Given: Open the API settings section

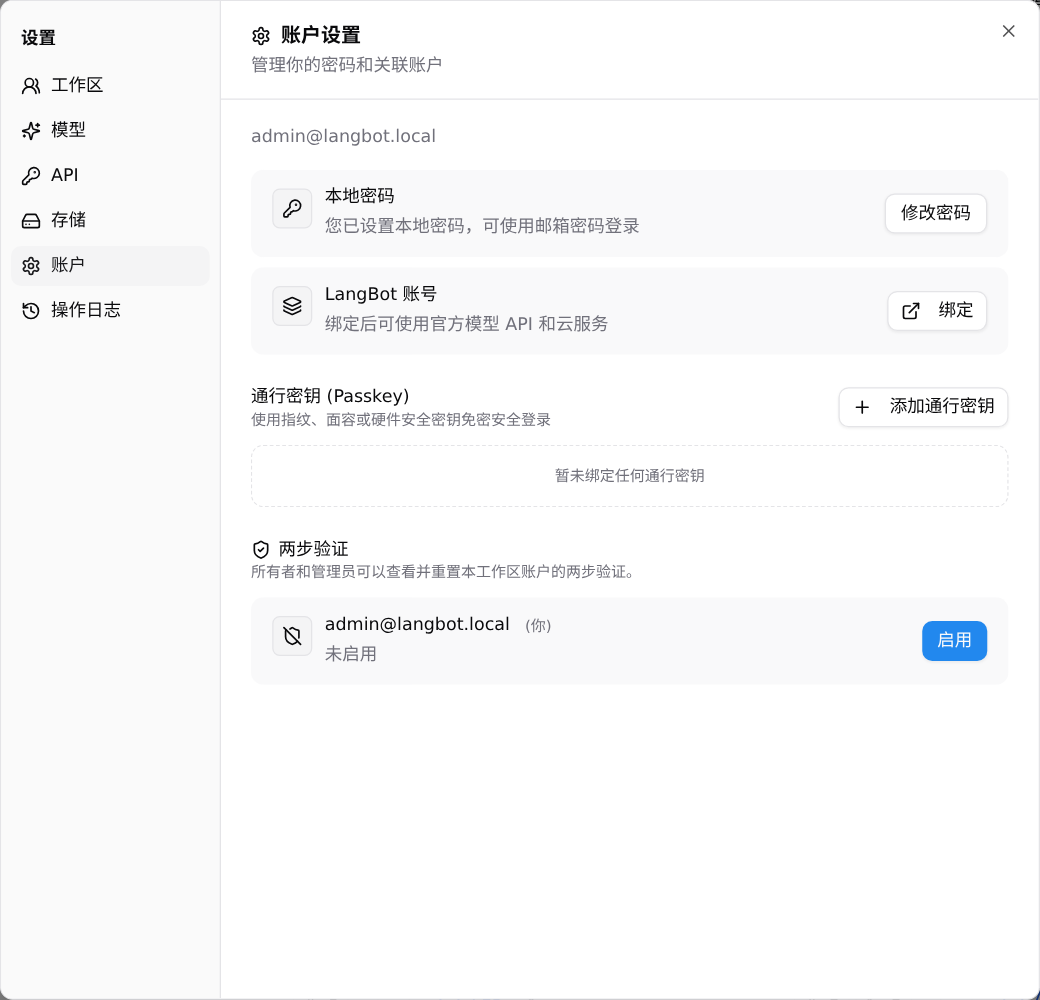Looking at the screenshot, I should click(x=110, y=175).
